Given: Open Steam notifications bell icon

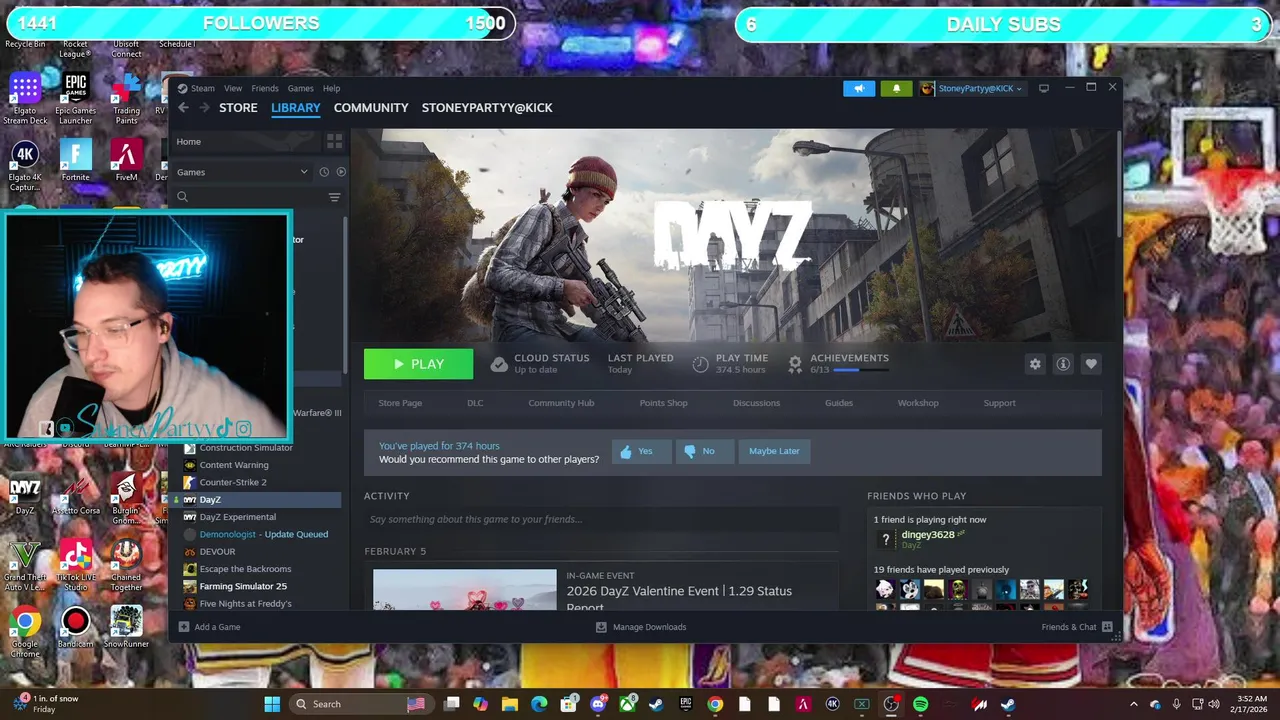Looking at the screenshot, I should [x=896, y=88].
